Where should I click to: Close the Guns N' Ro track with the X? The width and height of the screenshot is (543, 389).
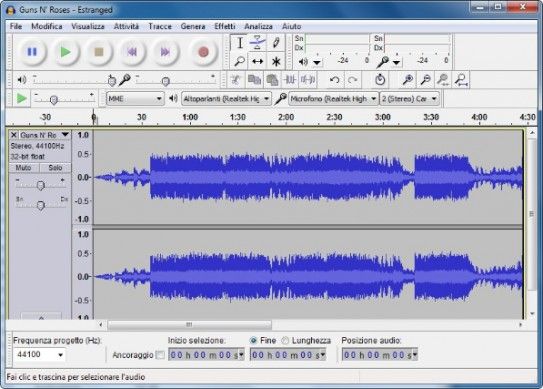click(14, 135)
